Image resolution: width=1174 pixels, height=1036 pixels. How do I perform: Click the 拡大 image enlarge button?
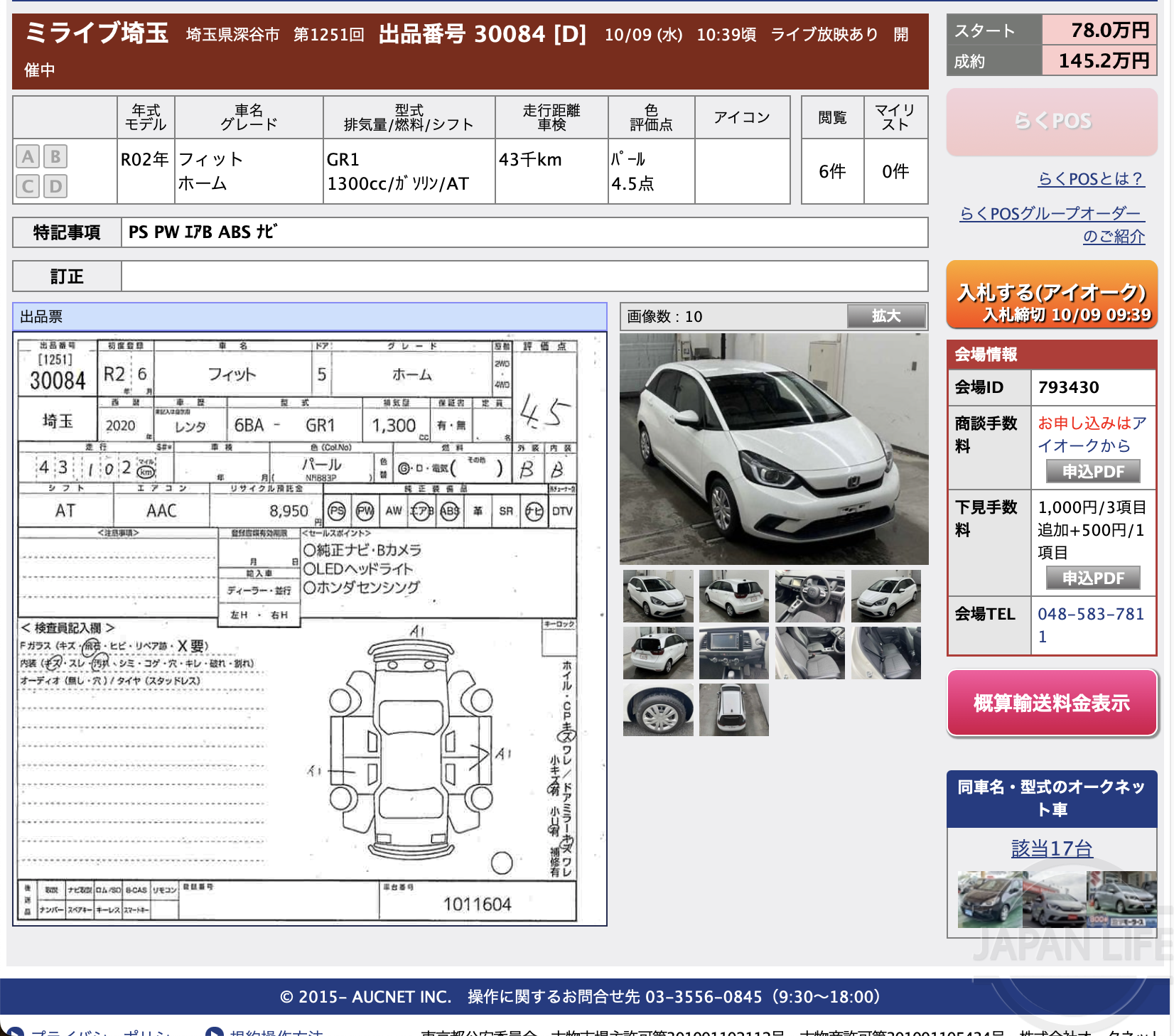(886, 317)
